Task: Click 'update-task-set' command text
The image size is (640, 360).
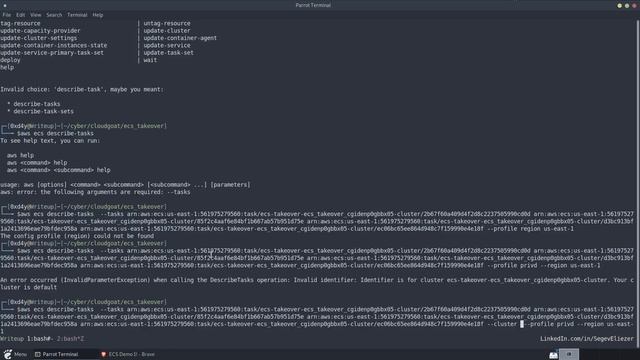Action: pyautogui.click(x=168, y=53)
